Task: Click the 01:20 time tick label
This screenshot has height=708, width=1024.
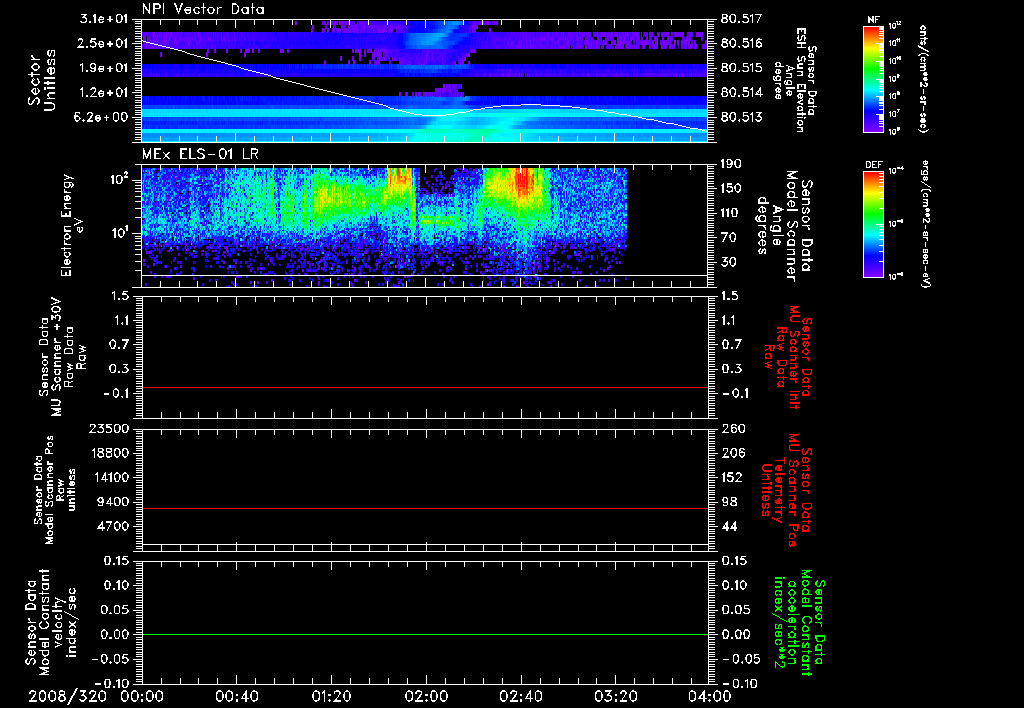Action: (332, 696)
